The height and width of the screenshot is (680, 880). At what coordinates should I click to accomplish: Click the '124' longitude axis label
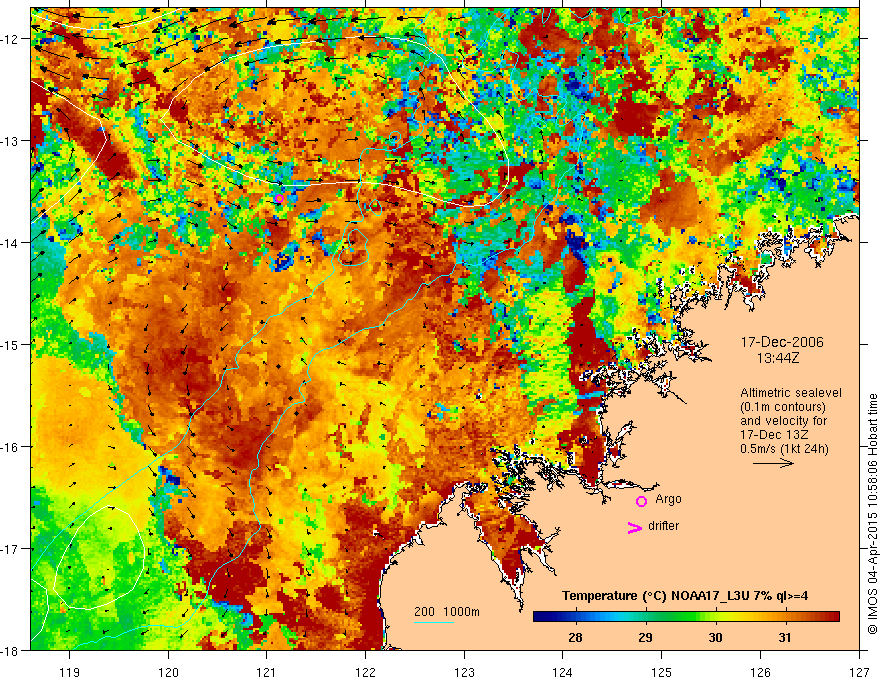click(563, 672)
